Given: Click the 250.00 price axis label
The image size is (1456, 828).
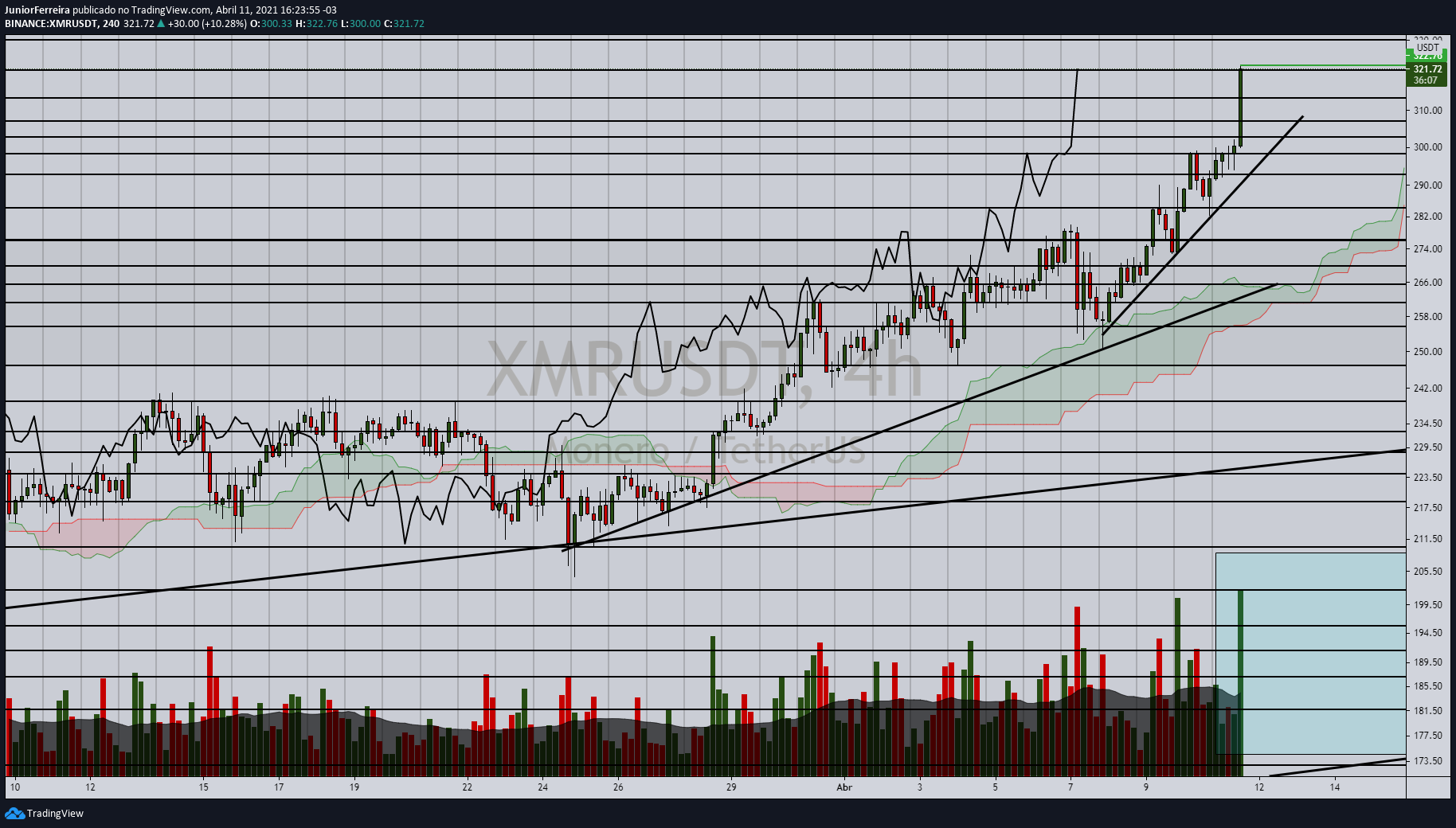Looking at the screenshot, I should (x=1427, y=352).
